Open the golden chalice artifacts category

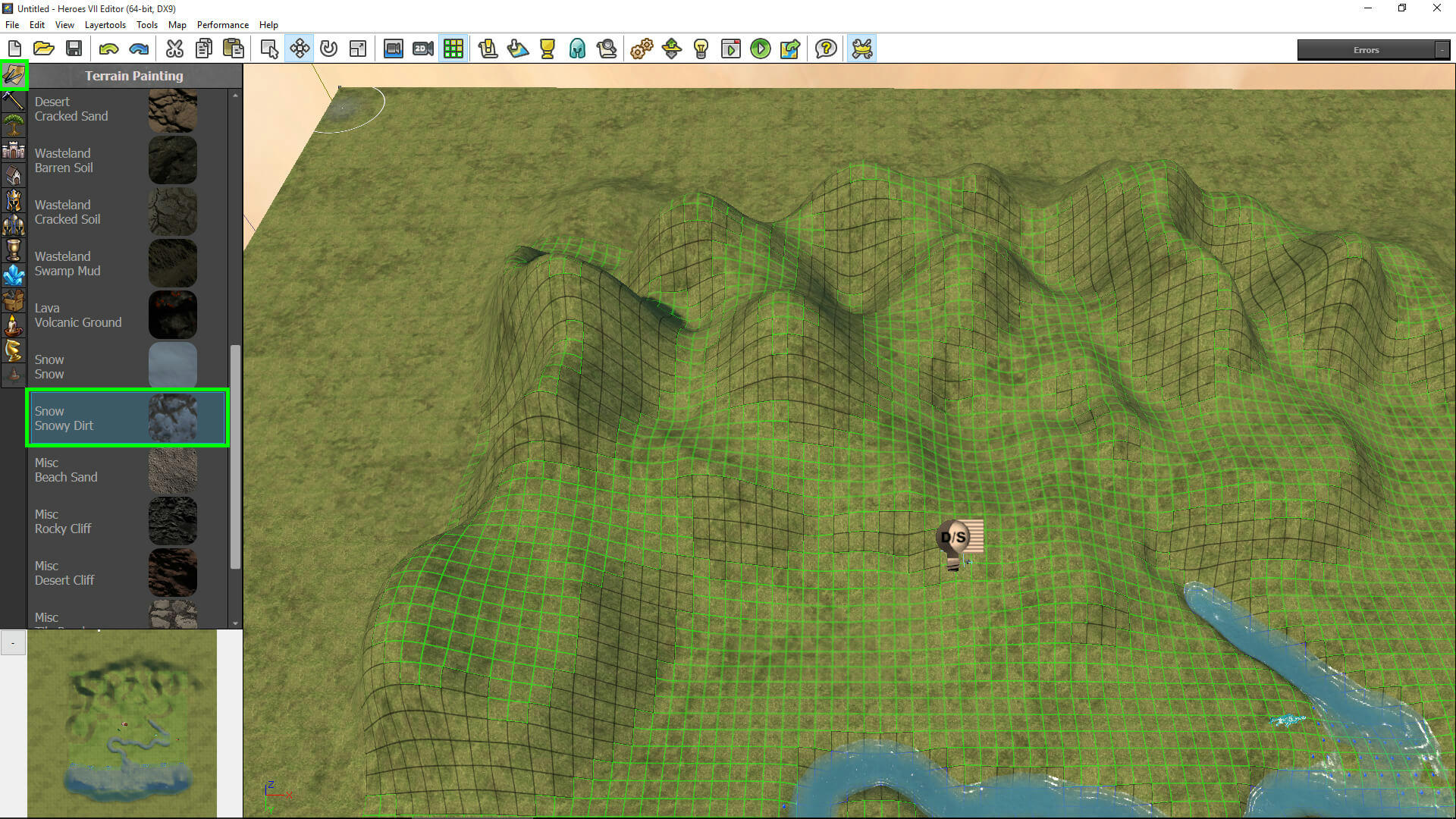(x=14, y=250)
